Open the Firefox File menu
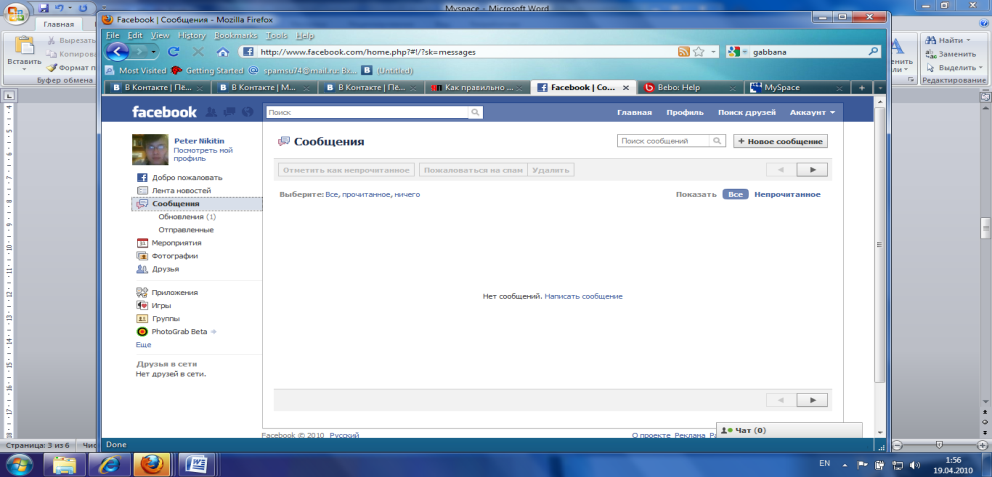The width and height of the screenshot is (992, 477). point(113,35)
